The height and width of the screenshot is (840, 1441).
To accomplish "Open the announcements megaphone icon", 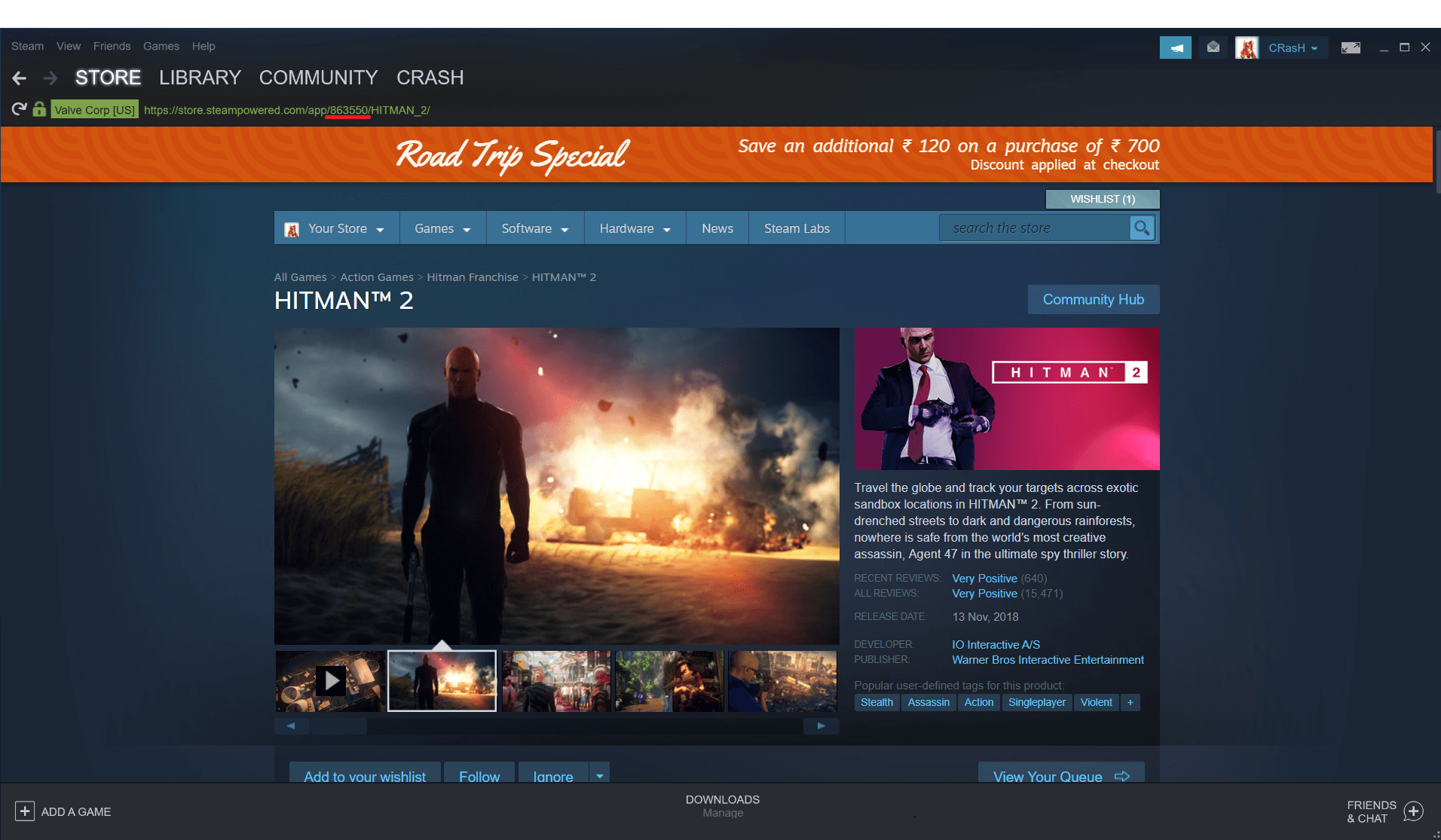I will 1176,47.
